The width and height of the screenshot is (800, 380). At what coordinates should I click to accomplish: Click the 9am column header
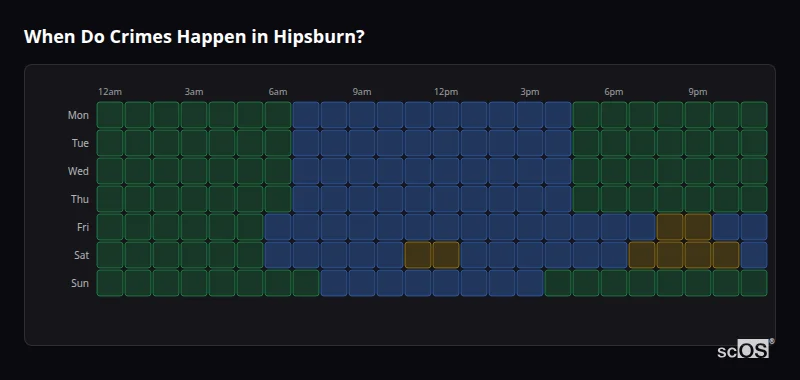pos(362,92)
